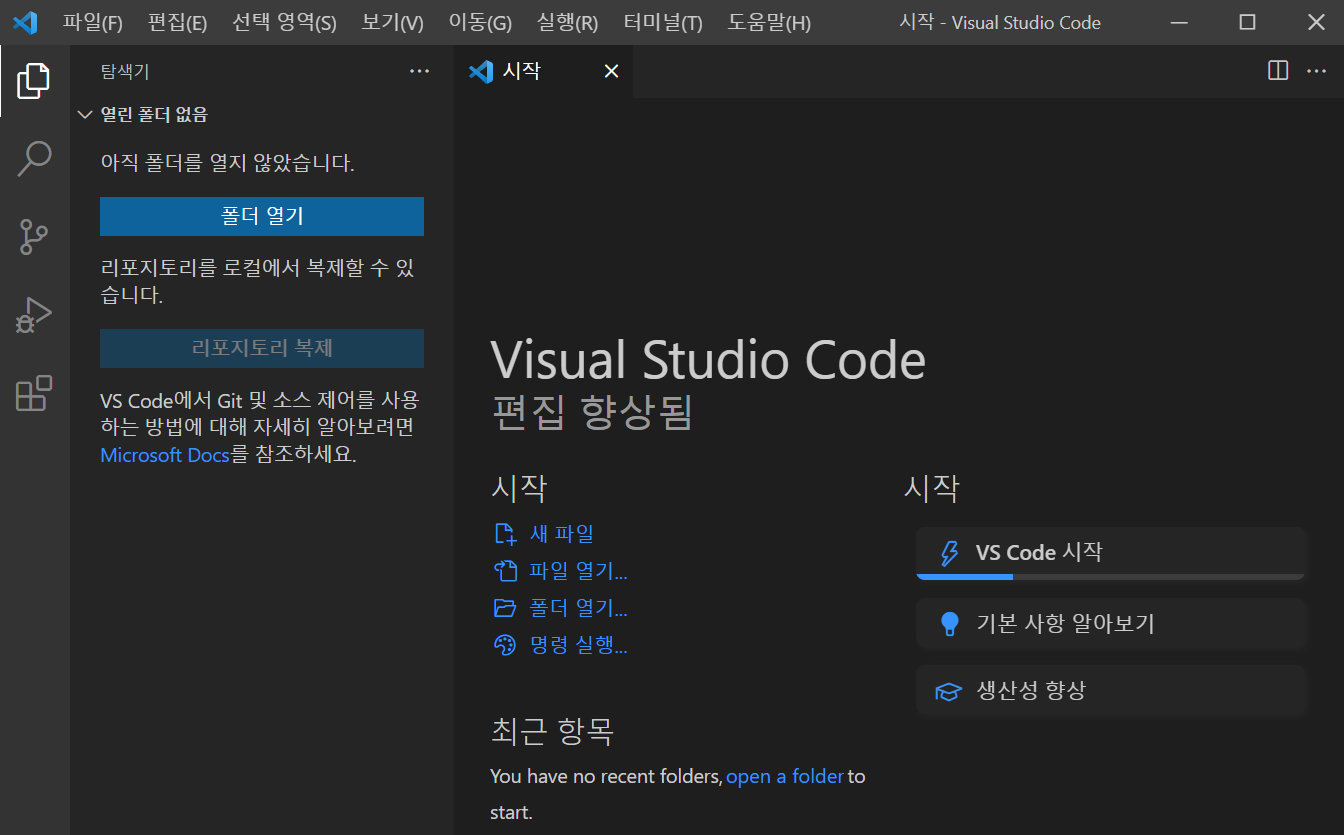Click the 최근 항목 heading

coord(552,731)
